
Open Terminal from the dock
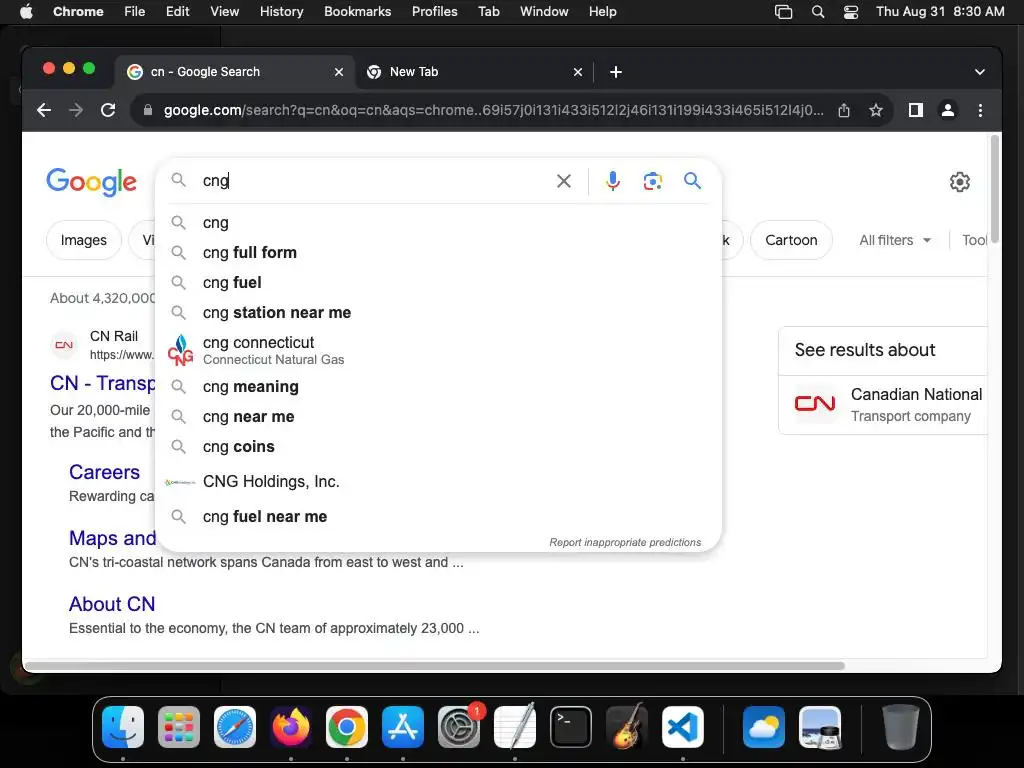(x=571, y=727)
